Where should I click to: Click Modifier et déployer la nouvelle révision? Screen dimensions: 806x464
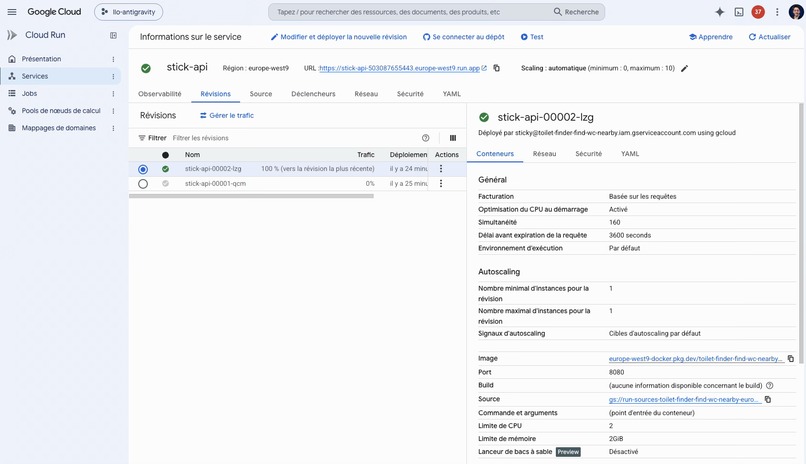(x=339, y=37)
